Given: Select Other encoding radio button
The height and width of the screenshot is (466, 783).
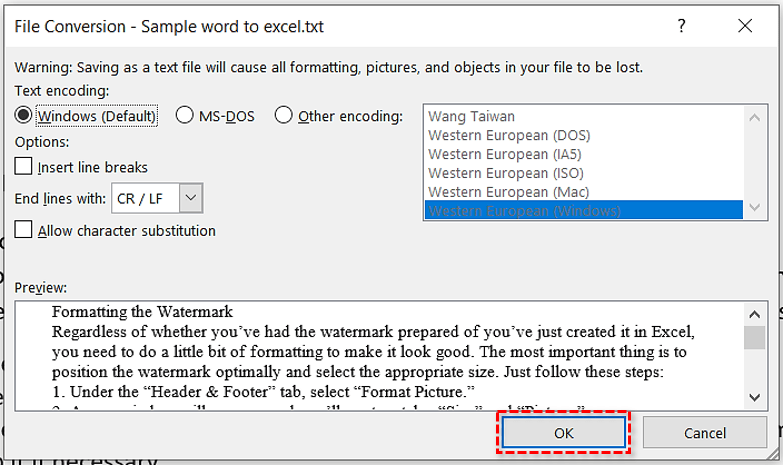Looking at the screenshot, I should [x=284, y=116].
